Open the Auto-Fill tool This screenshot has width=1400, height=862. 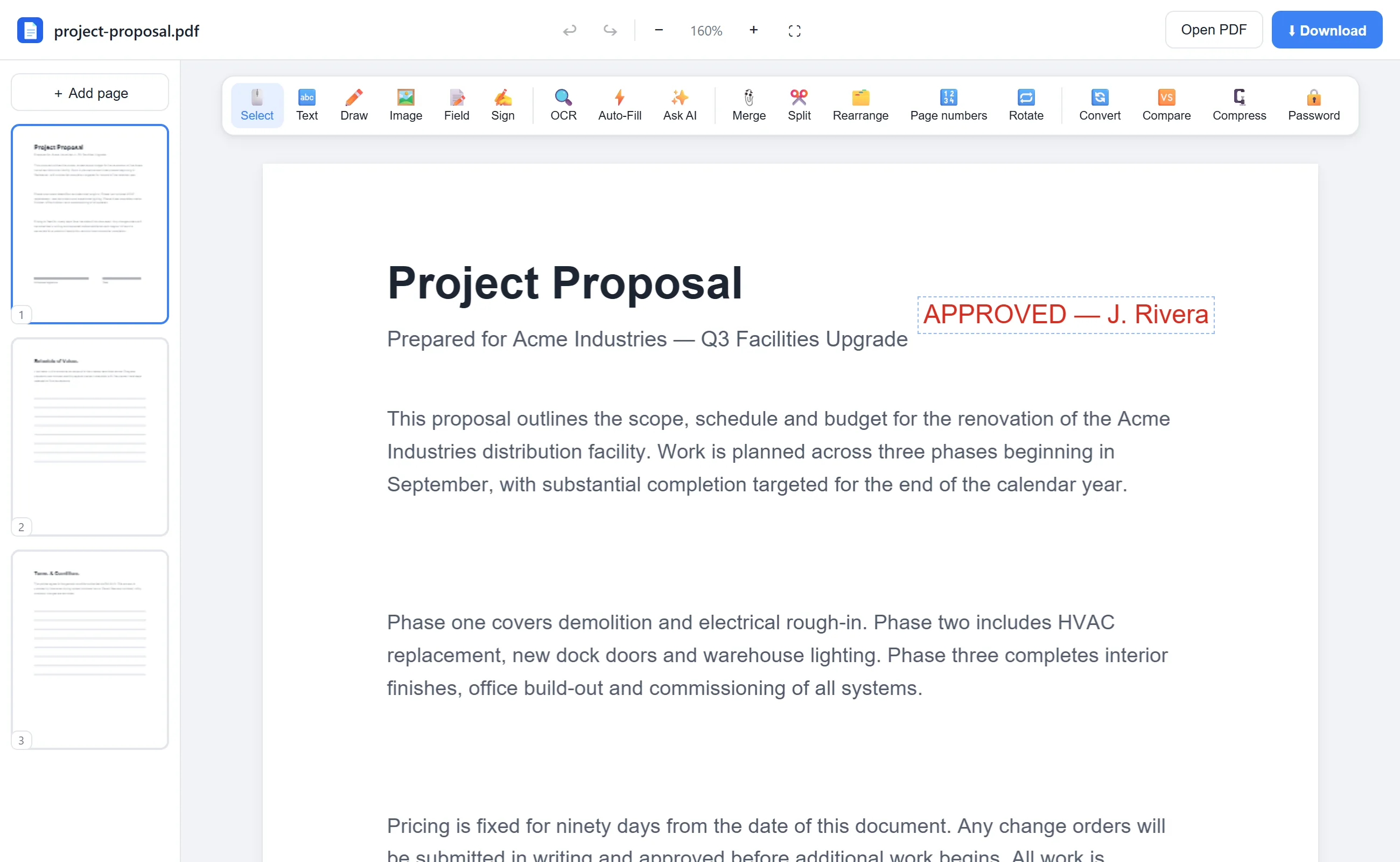tap(619, 106)
